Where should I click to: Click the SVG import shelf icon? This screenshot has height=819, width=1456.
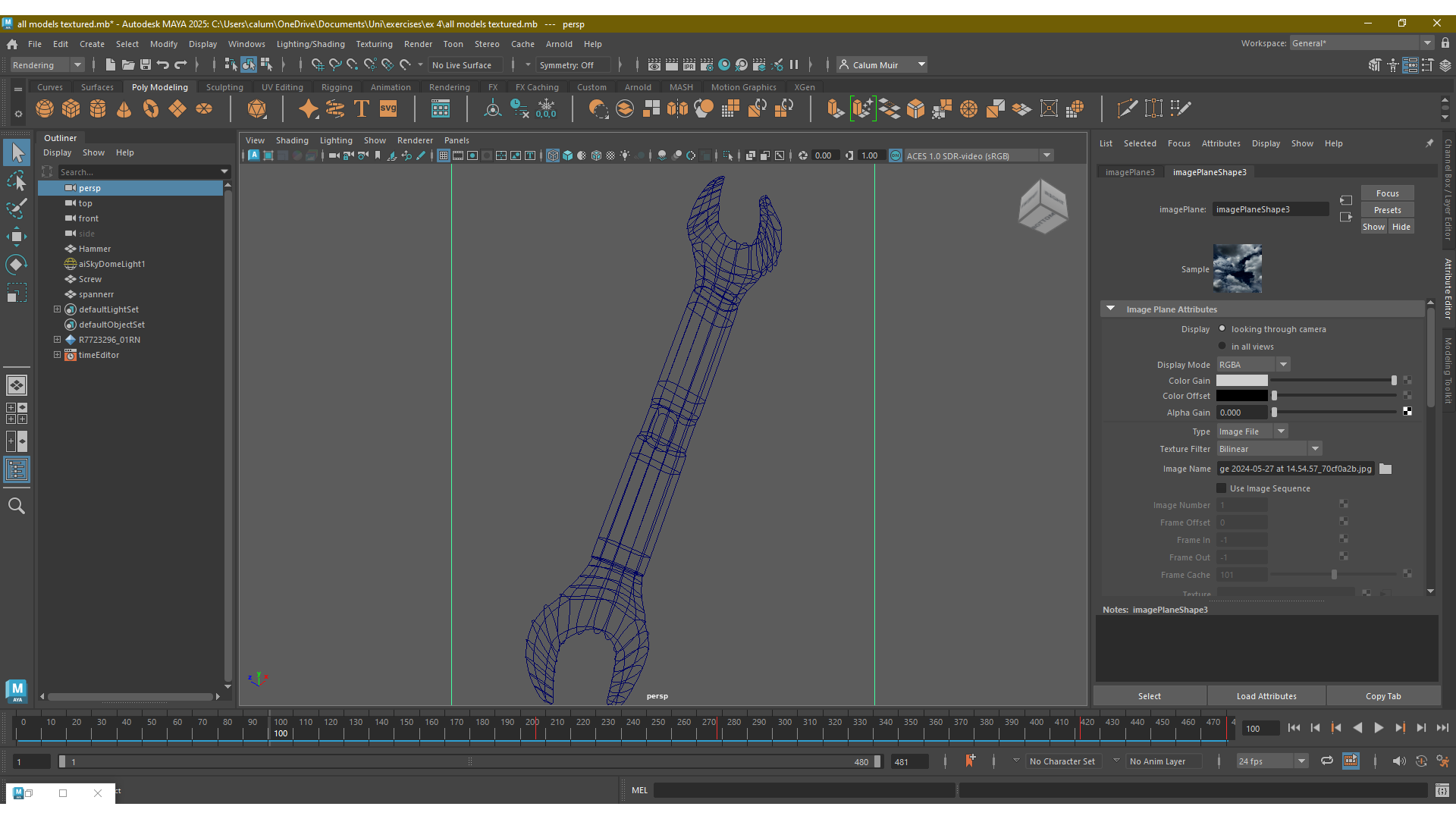coord(388,109)
